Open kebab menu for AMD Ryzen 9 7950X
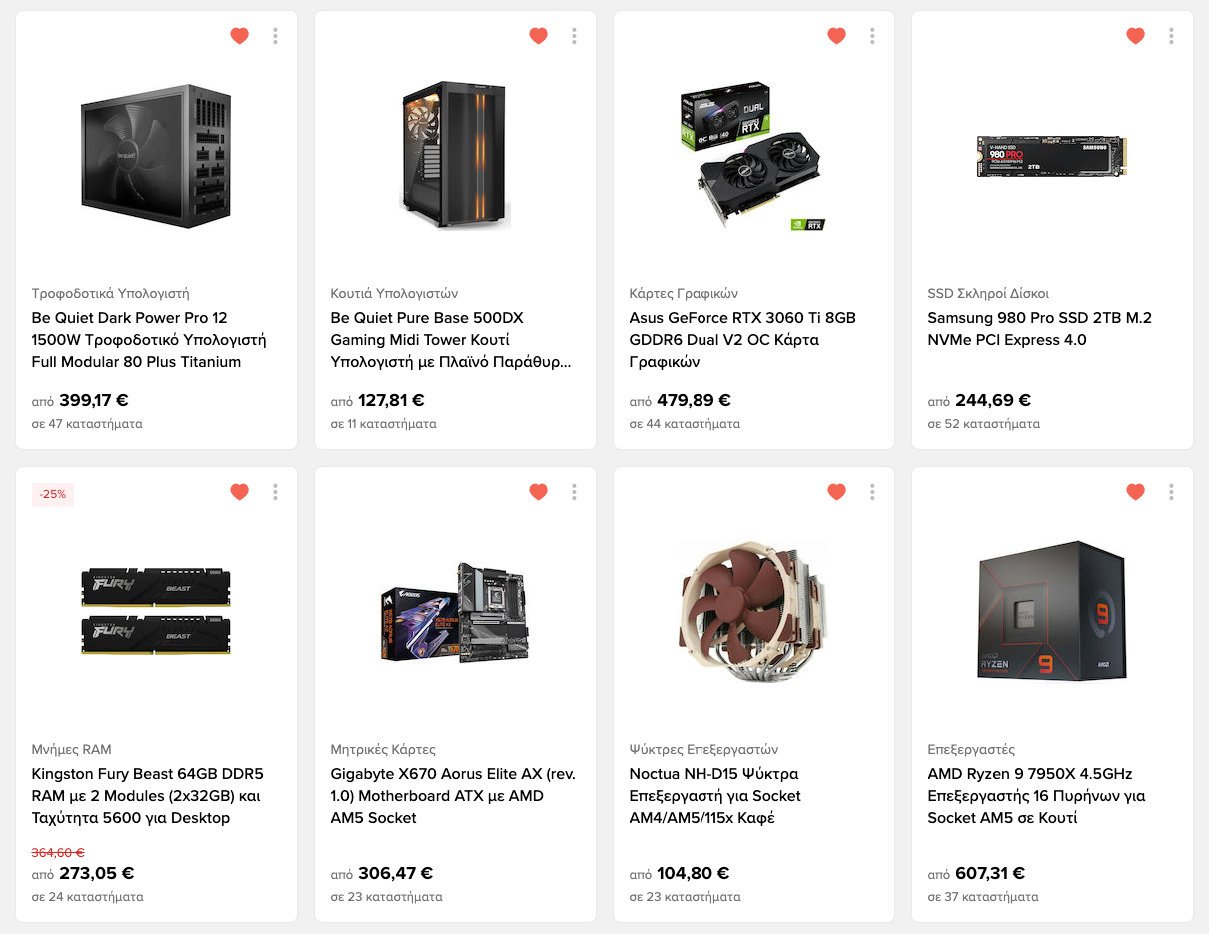The height and width of the screenshot is (934, 1209). click(x=1171, y=491)
